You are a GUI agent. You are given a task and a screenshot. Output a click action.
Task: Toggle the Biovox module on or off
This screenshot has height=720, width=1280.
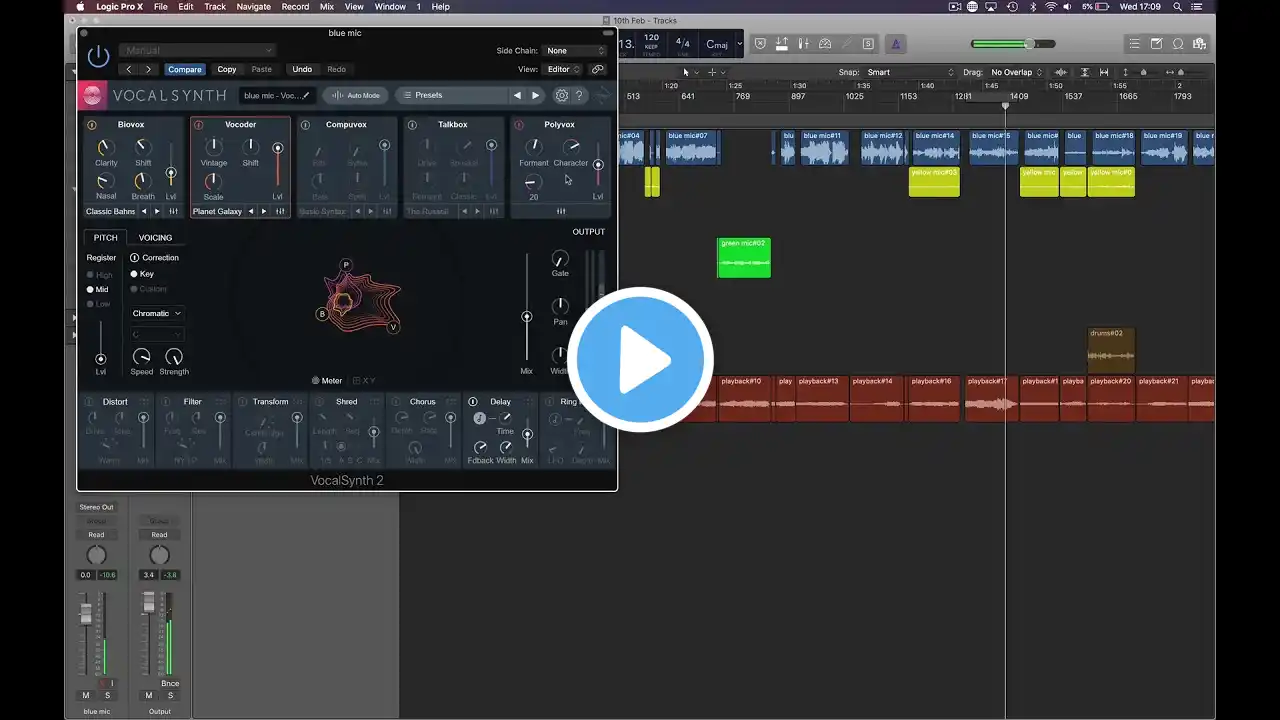click(92, 125)
